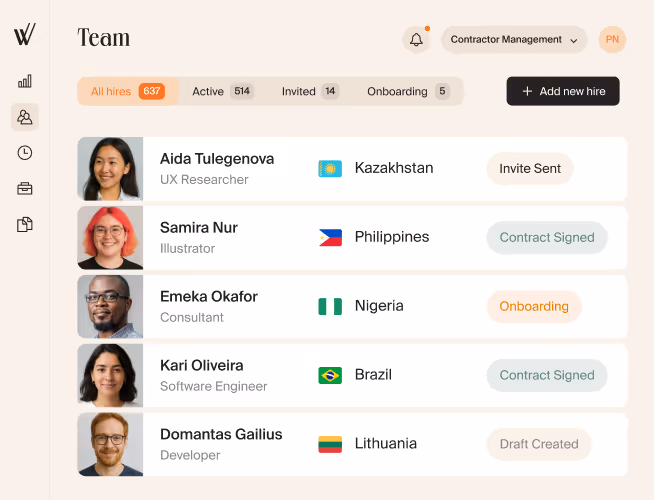
Task: Select the name Domantas Gailius
Action: (221, 434)
